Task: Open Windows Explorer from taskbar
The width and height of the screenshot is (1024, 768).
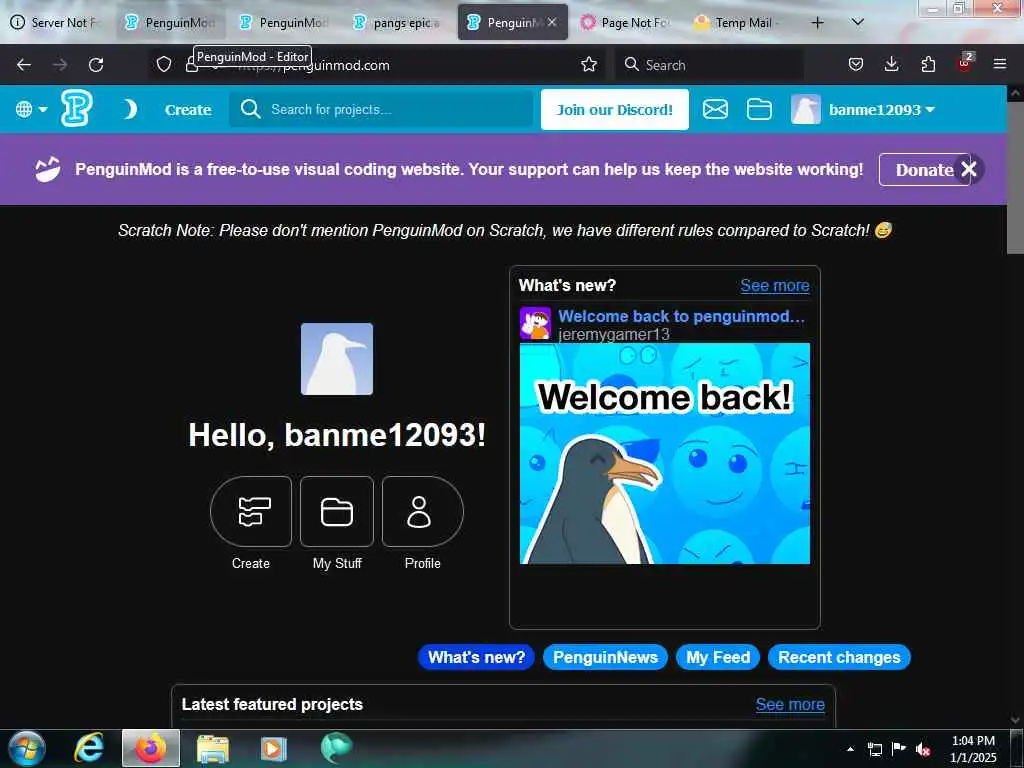Action: pyautogui.click(x=213, y=748)
